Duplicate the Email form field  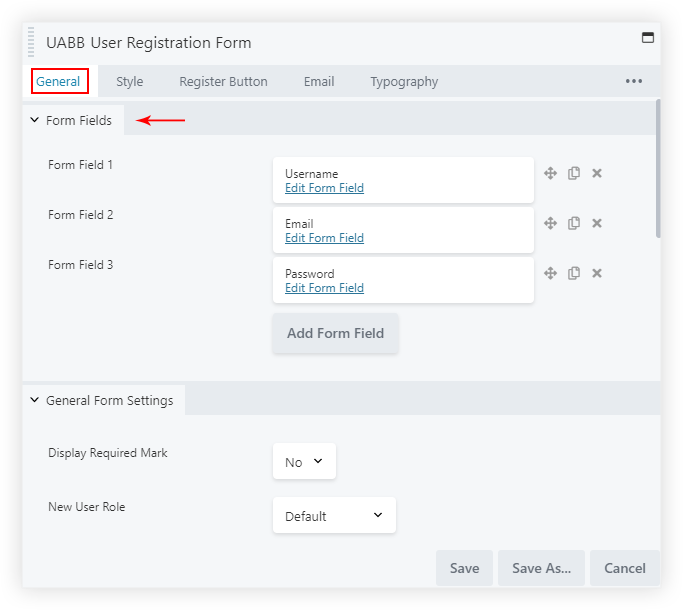[x=574, y=223]
